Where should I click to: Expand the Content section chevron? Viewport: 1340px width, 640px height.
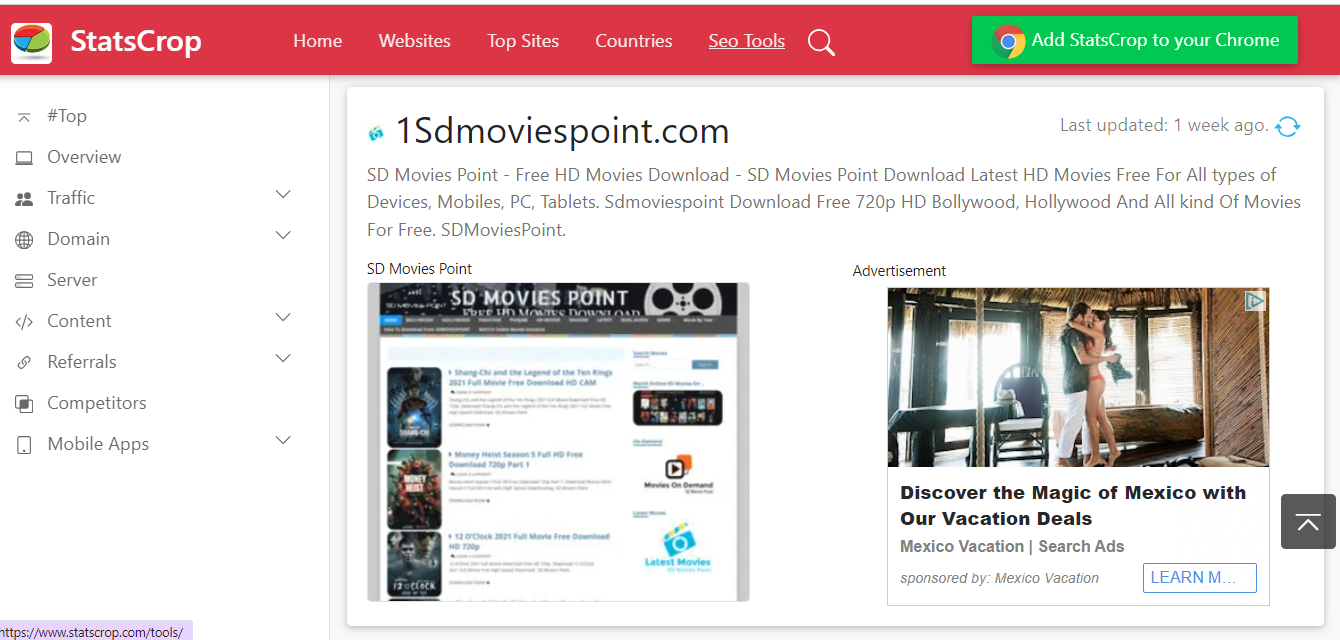pyautogui.click(x=283, y=318)
